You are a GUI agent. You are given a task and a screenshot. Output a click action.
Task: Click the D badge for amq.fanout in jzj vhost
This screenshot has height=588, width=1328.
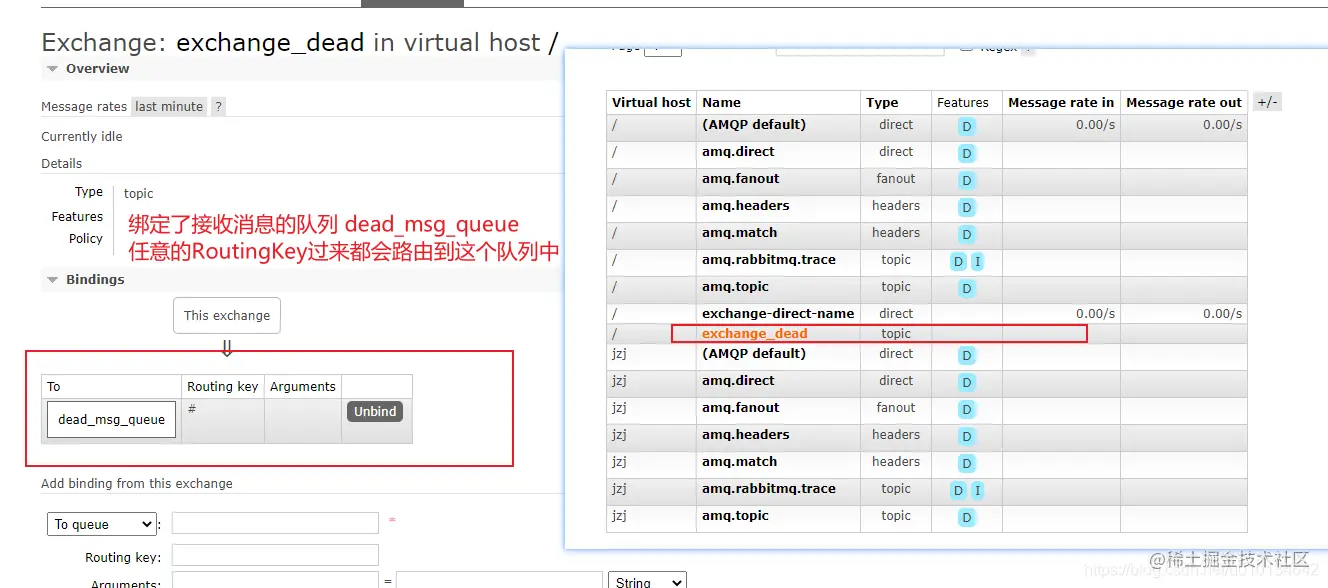tap(967, 410)
